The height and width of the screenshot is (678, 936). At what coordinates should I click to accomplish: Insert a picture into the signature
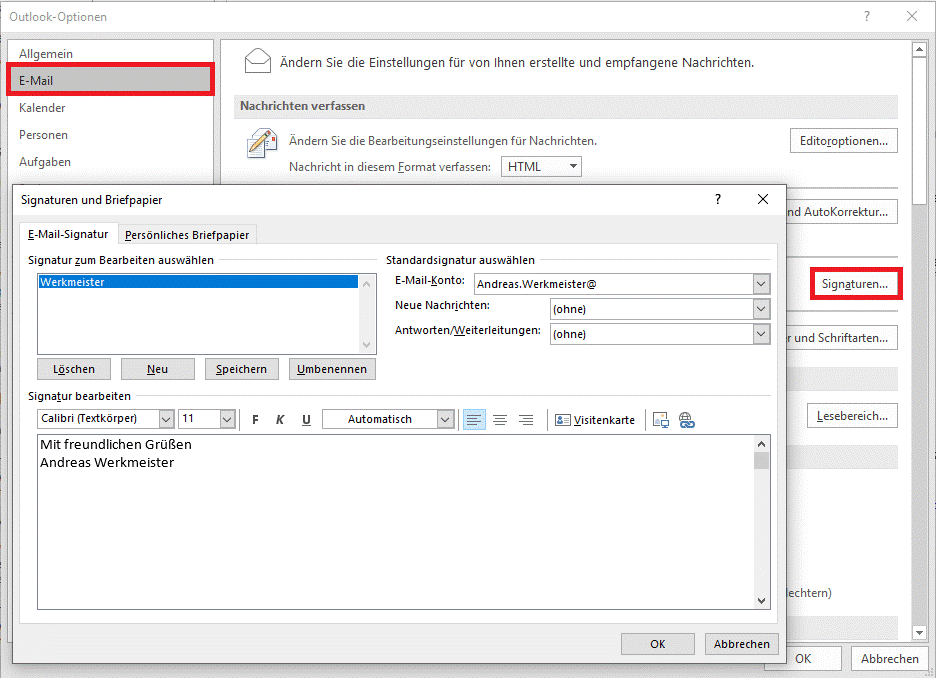660,420
